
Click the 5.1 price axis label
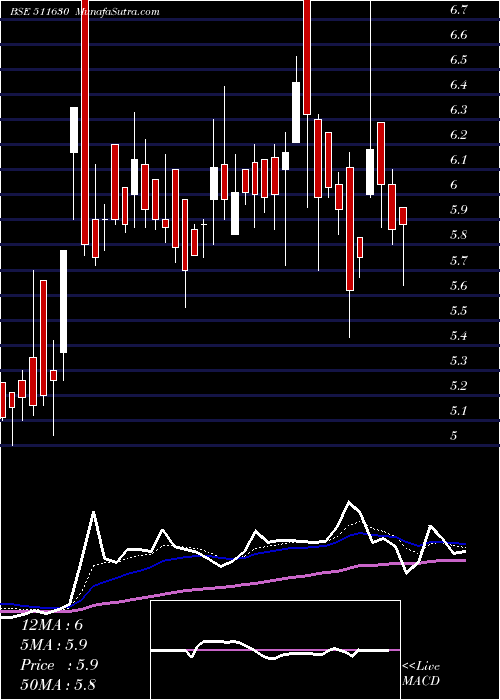pyautogui.click(x=459, y=411)
